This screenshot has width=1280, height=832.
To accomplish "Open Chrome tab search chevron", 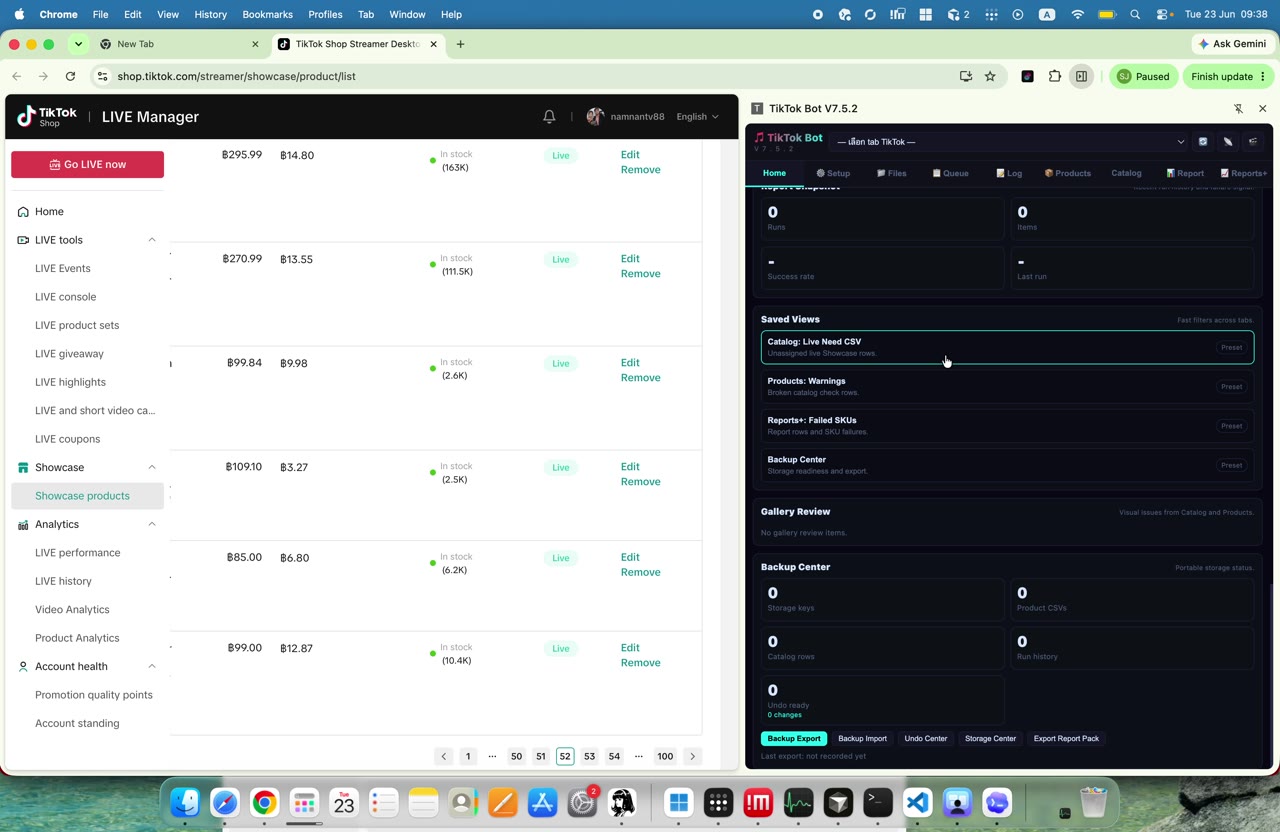I will click(78, 44).
